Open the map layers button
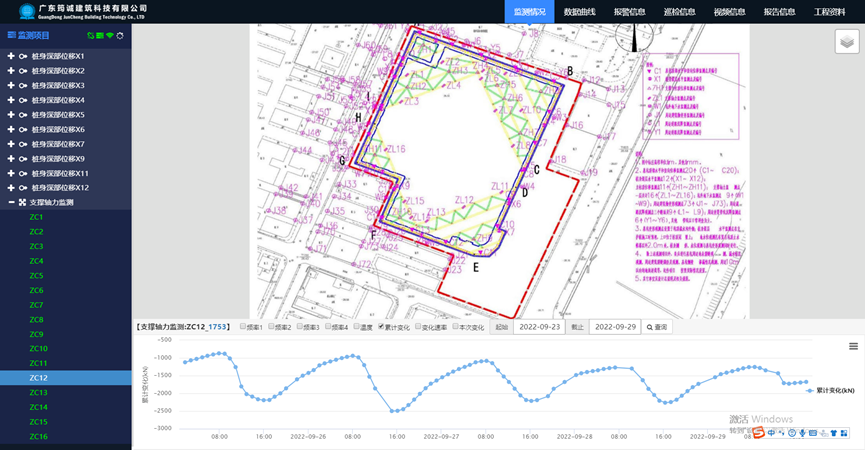 (847, 41)
